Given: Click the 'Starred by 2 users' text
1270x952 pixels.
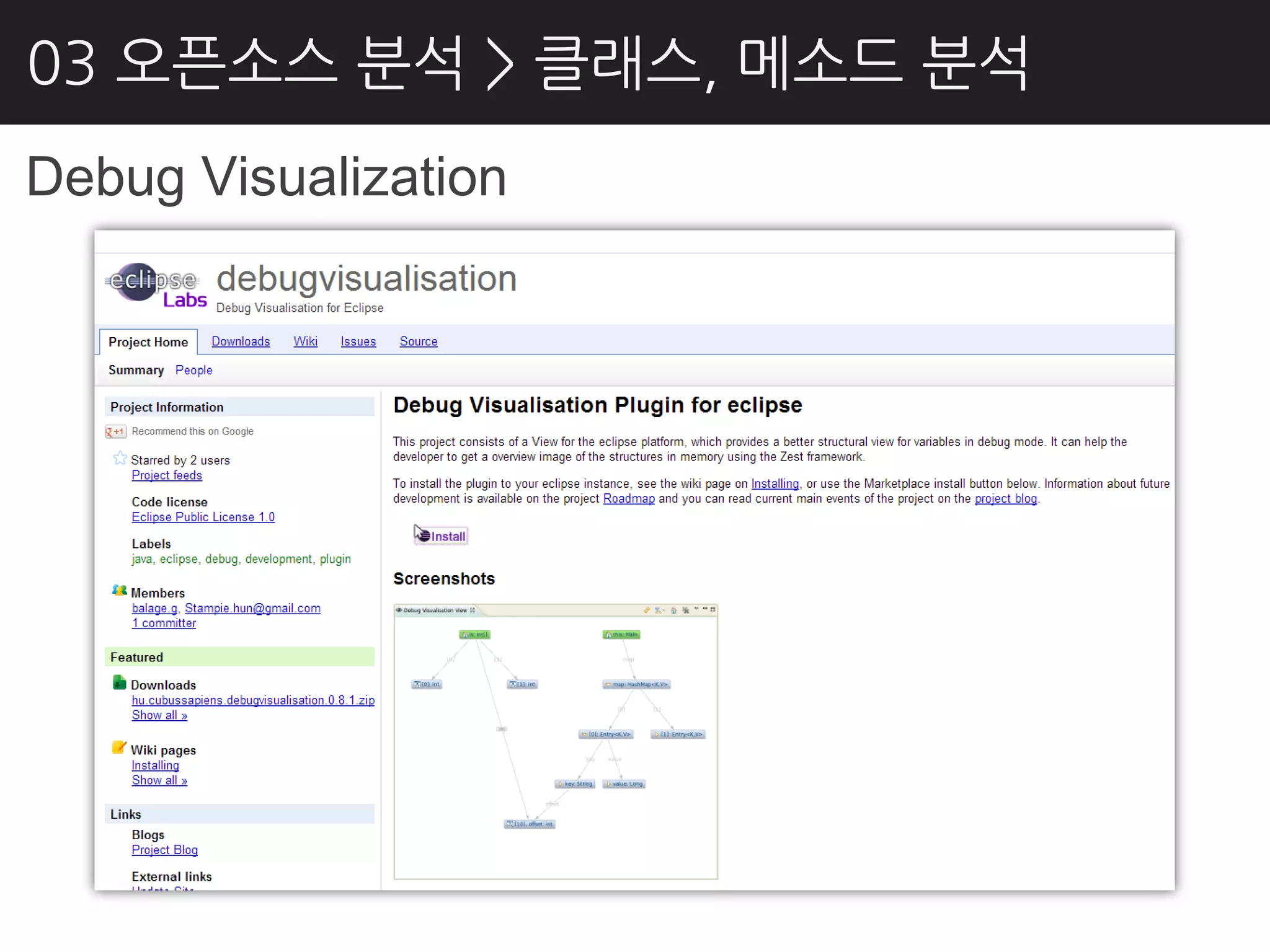Looking at the screenshot, I should pyautogui.click(x=180, y=460).
